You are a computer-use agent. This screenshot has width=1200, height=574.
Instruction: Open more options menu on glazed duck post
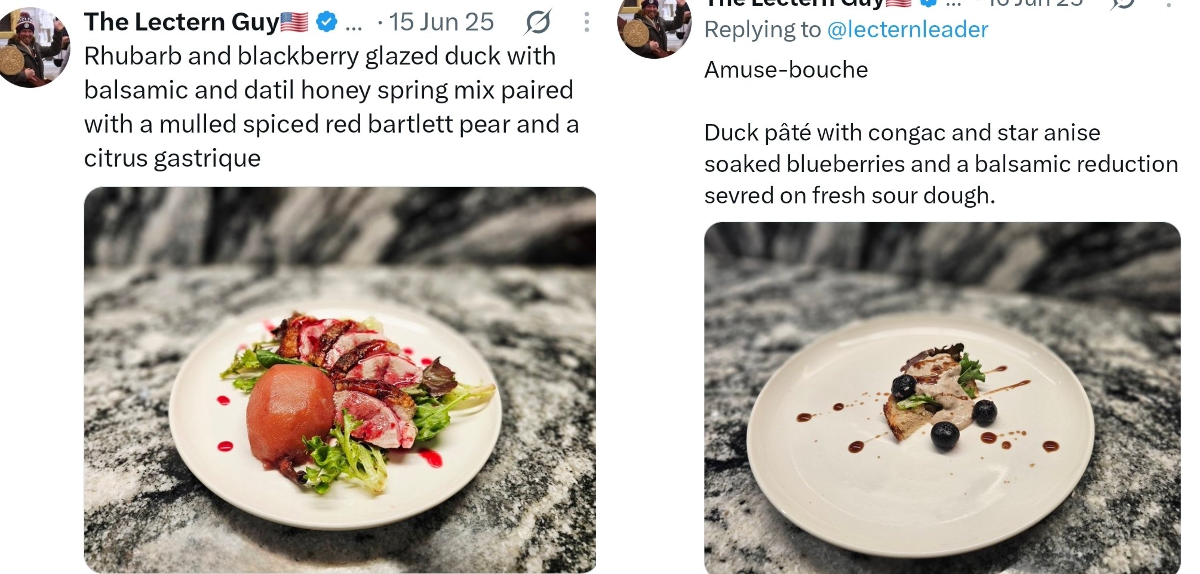(587, 21)
